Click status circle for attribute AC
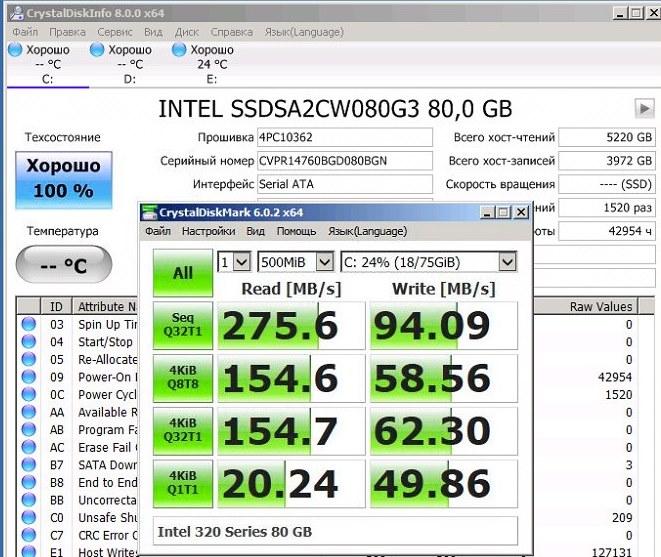661x557 pixels. click(29, 447)
